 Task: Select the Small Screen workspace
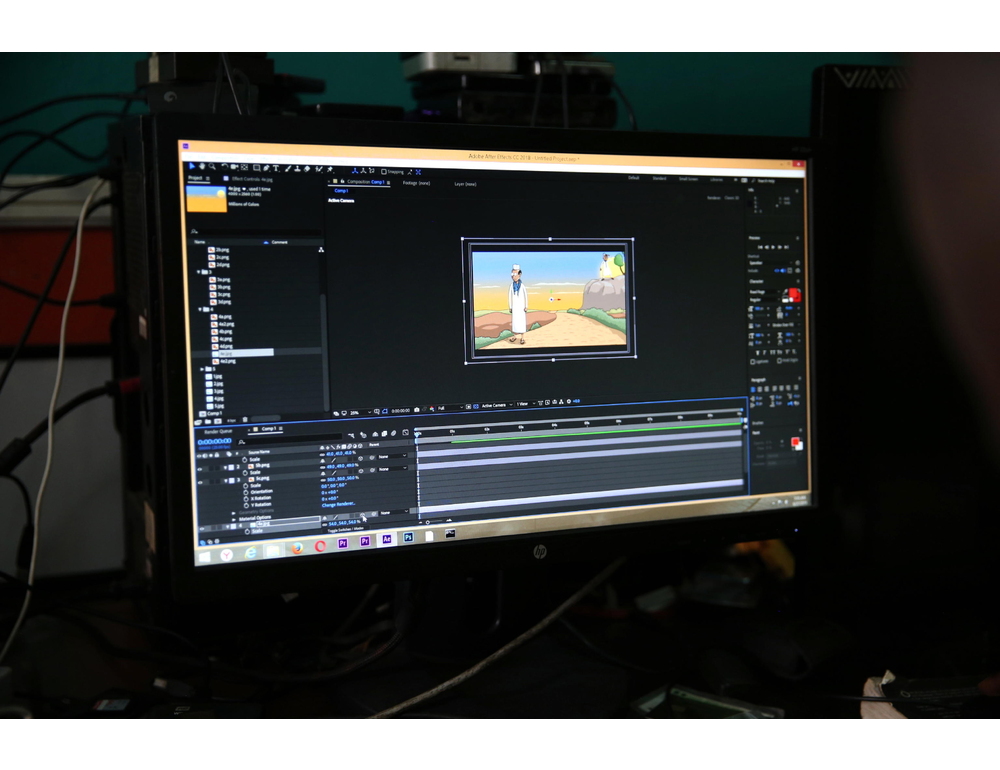pyautogui.click(x=688, y=179)
